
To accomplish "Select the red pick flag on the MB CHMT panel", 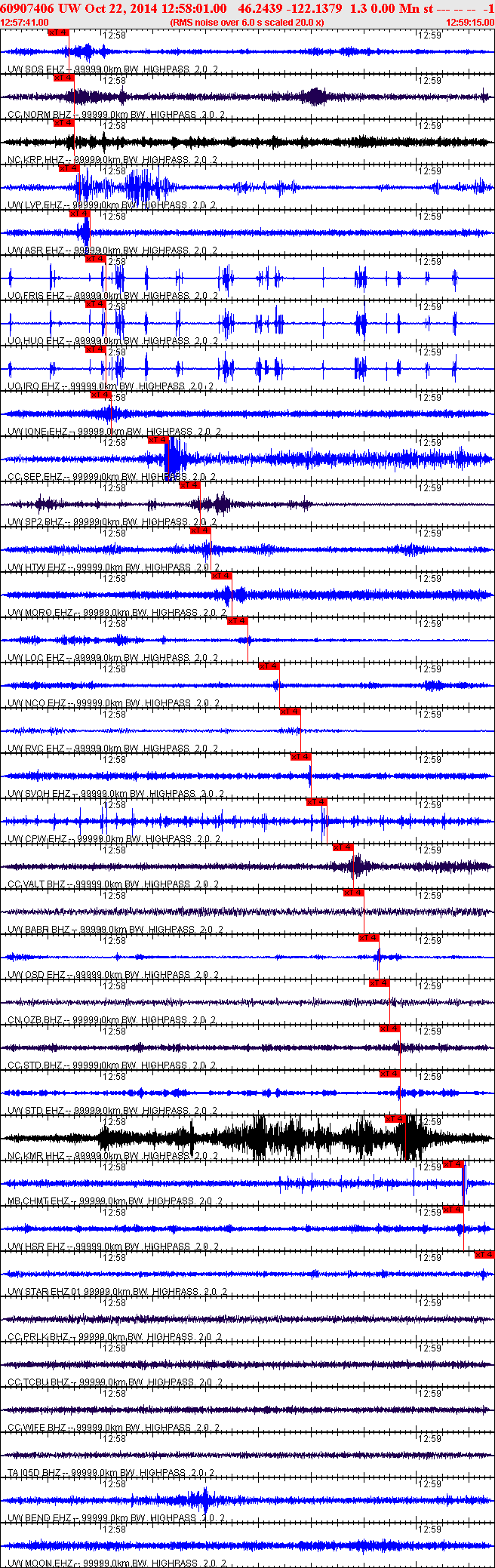I will pos(453,1164).
